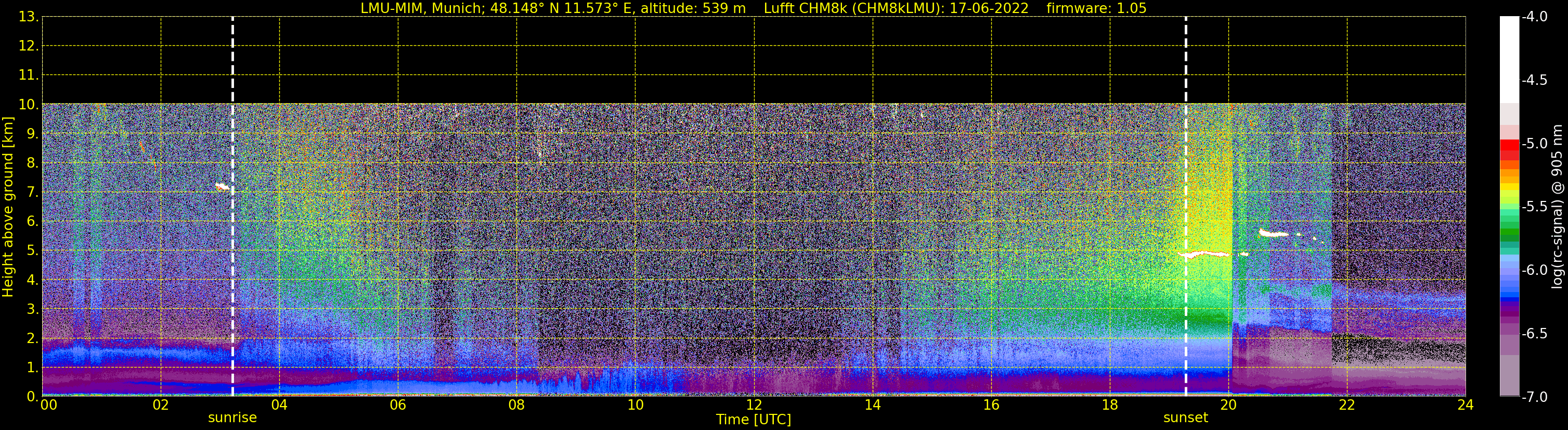
Task: Click the colorbar tick label '-7.0'
Action: click(1534, 397)
